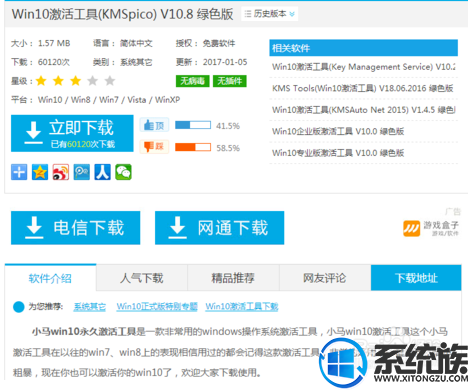
Task: Click the 电信下载 button
Action: (x=75, y=228)
